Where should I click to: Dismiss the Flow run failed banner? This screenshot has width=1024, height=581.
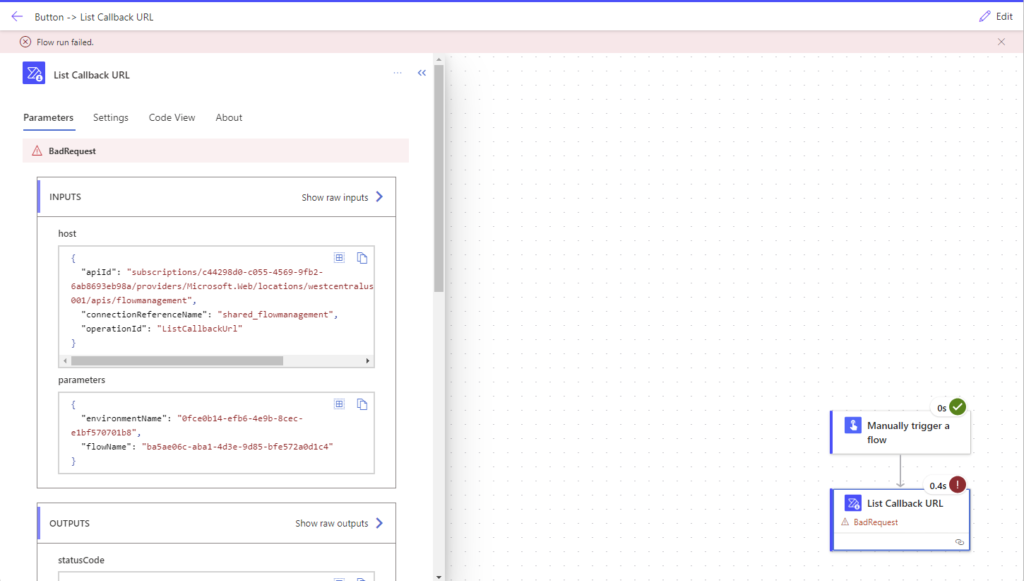(x=1001, y=42)
